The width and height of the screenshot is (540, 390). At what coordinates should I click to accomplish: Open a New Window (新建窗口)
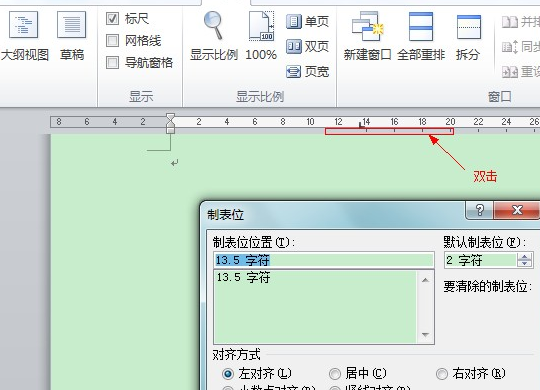[x=367, y=36]
